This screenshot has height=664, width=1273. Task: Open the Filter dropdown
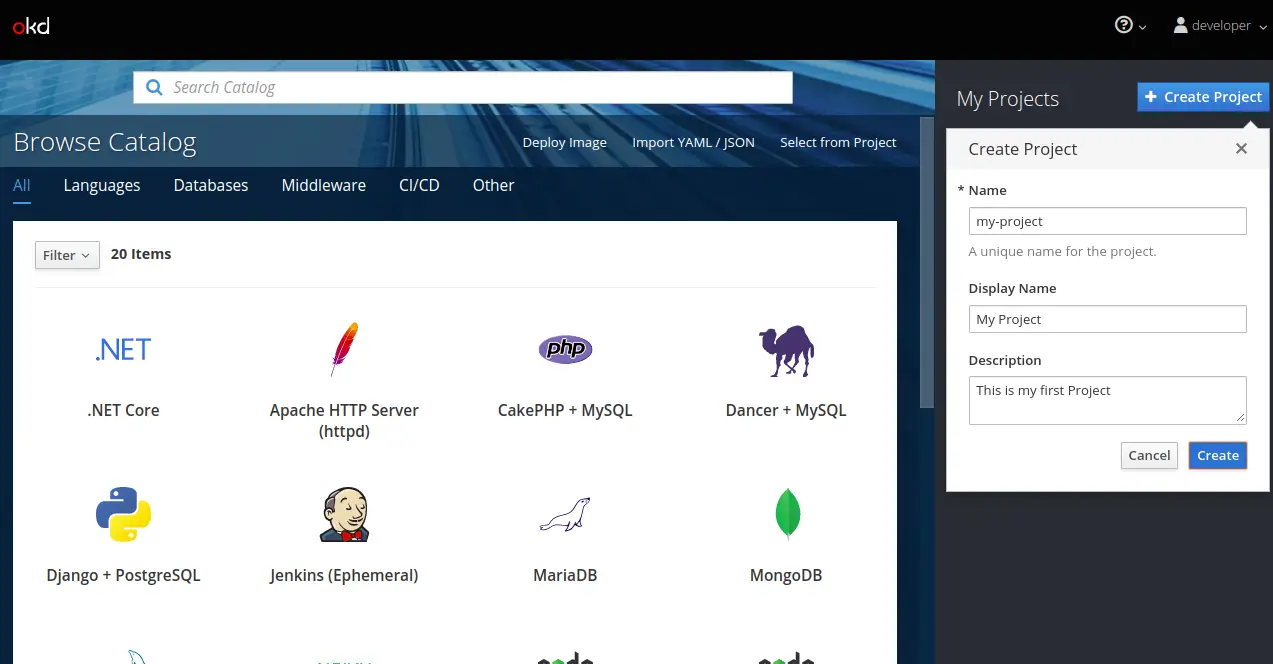click(x=67, y=255)
